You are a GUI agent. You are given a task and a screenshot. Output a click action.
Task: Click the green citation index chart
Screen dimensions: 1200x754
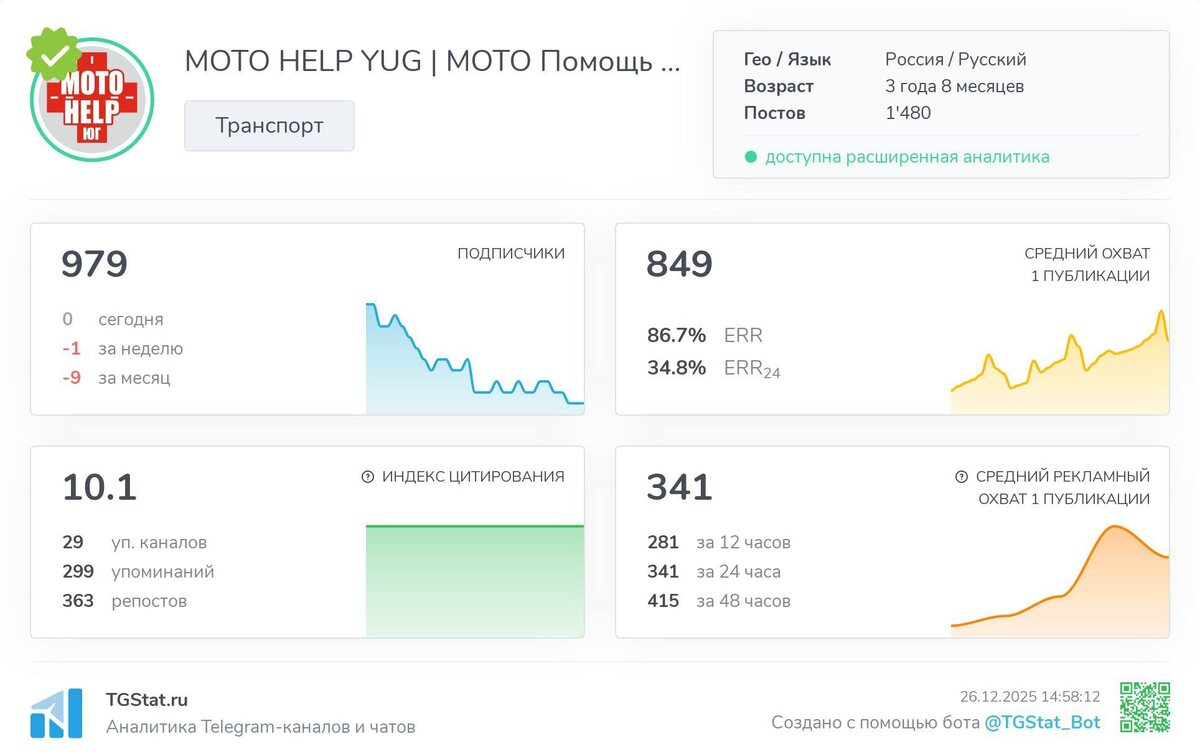pyautogui.click(x=475, y=581)
